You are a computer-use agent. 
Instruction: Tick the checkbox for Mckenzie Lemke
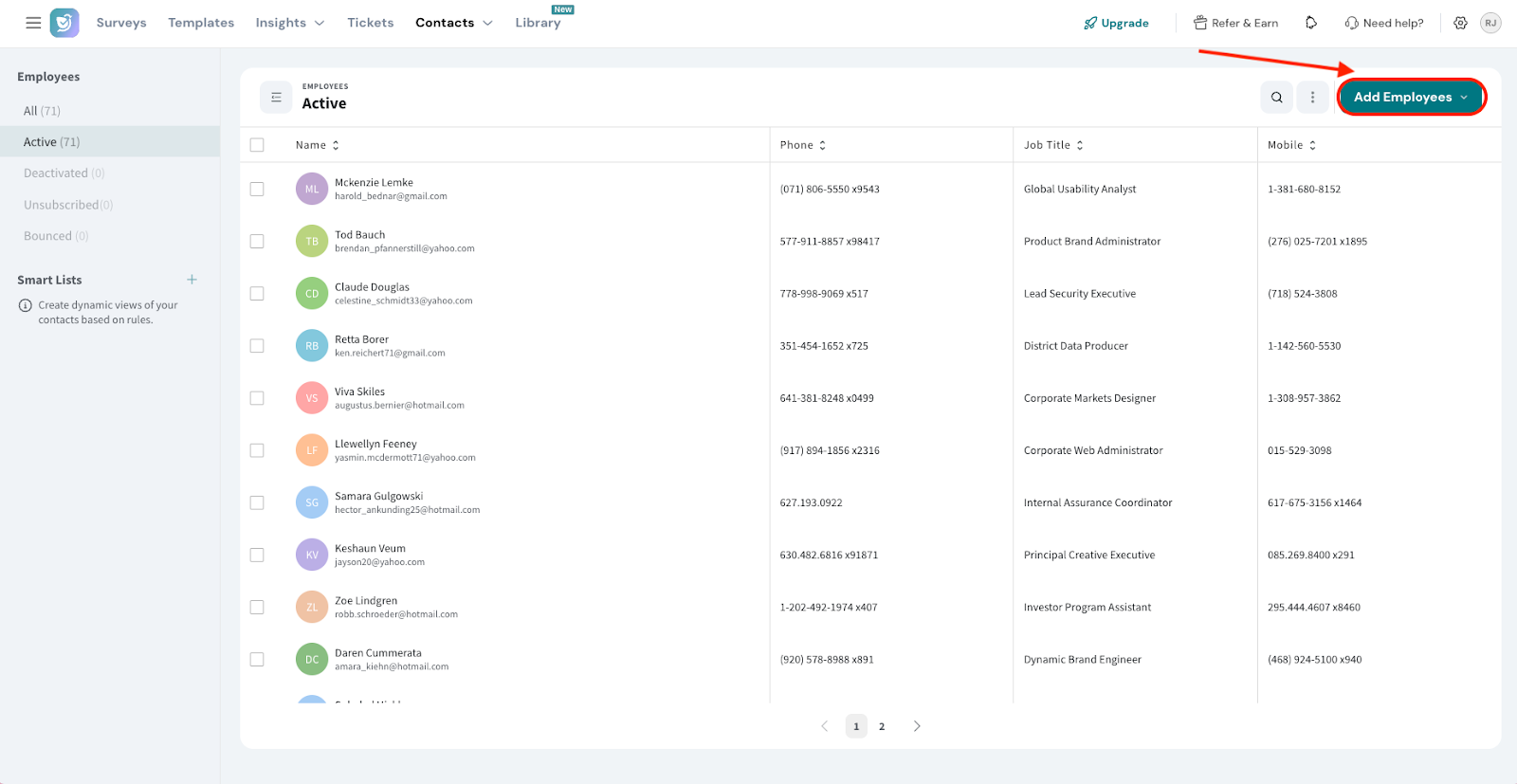(x=257, y=189)
